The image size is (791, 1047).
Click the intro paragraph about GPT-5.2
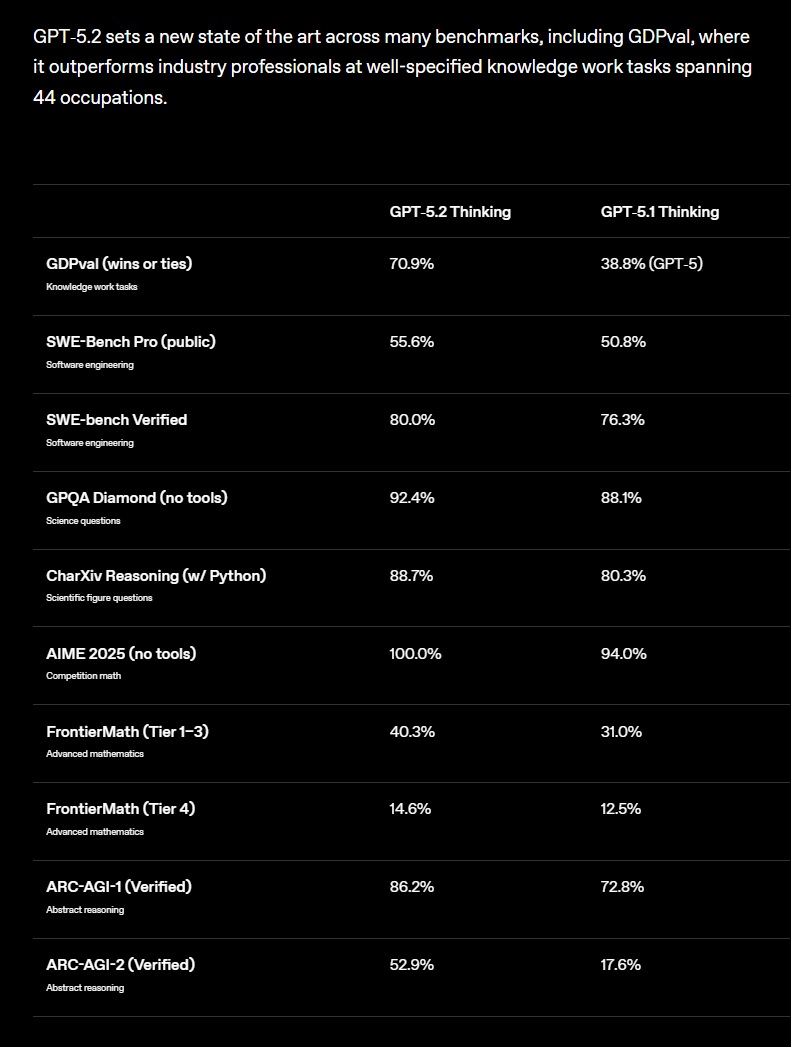click(x=392, y=67)
